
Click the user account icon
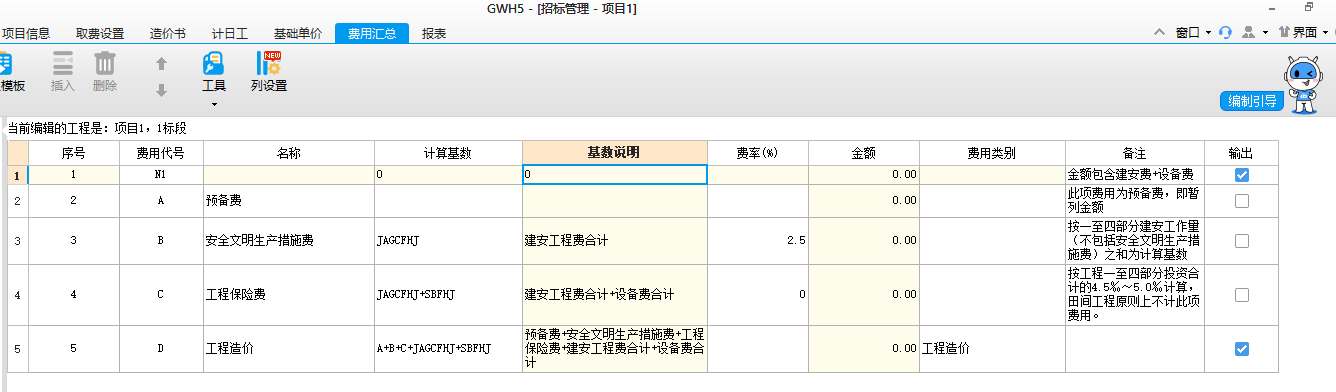coord(1249,32)
